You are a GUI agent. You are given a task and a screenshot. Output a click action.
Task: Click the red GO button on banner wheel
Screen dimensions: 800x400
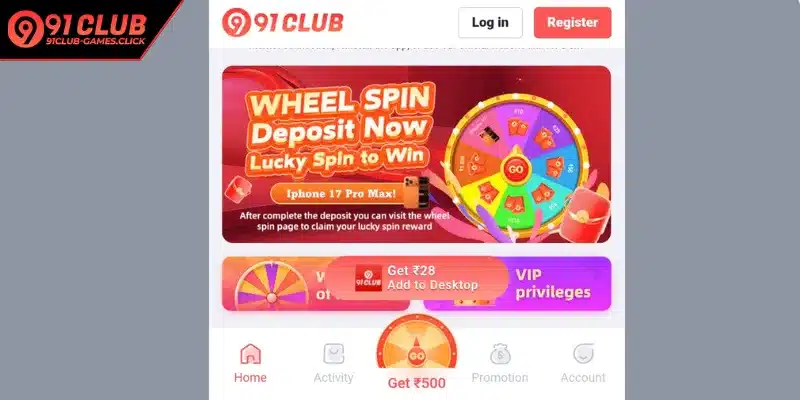tap(515, 169)
